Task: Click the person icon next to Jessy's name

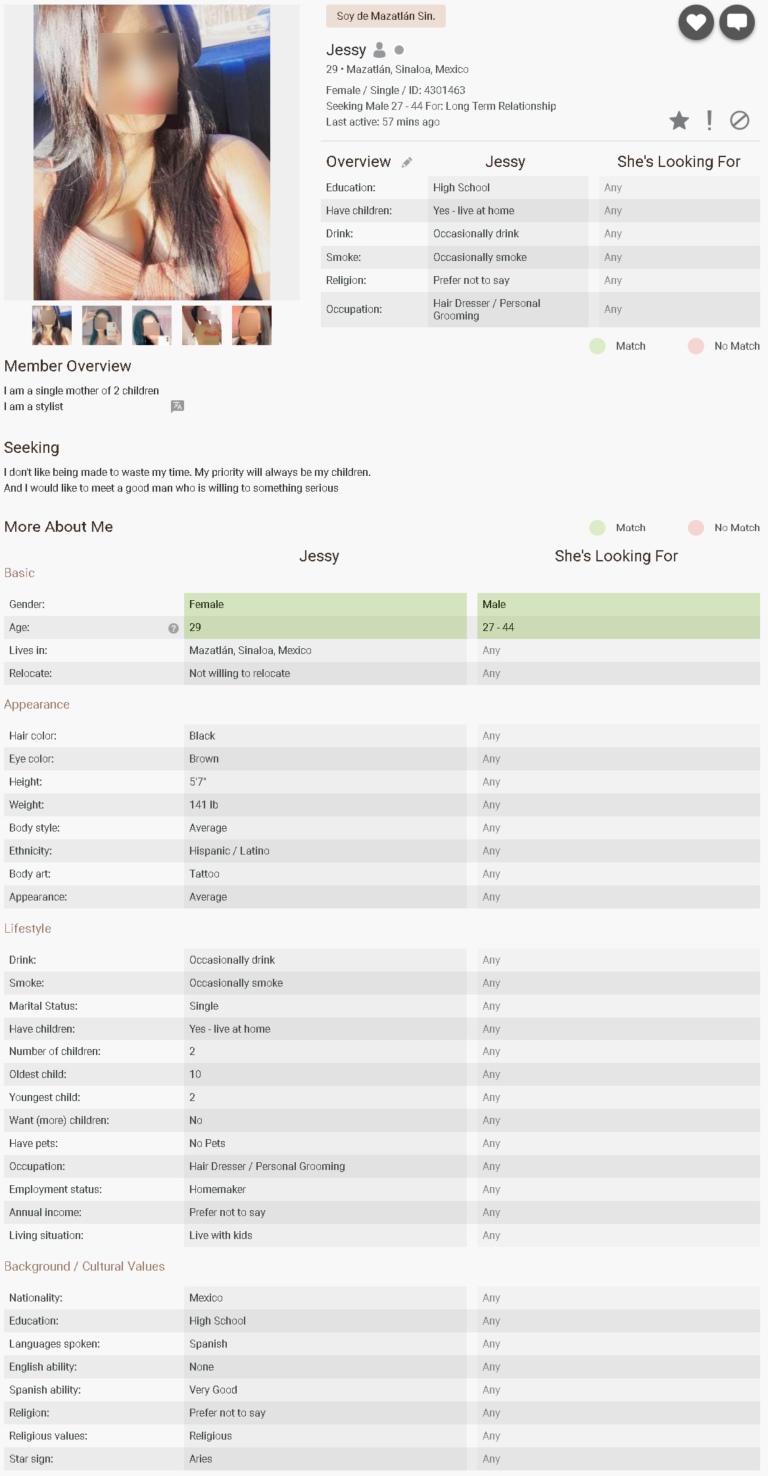Action: click(x=380, y=50)
